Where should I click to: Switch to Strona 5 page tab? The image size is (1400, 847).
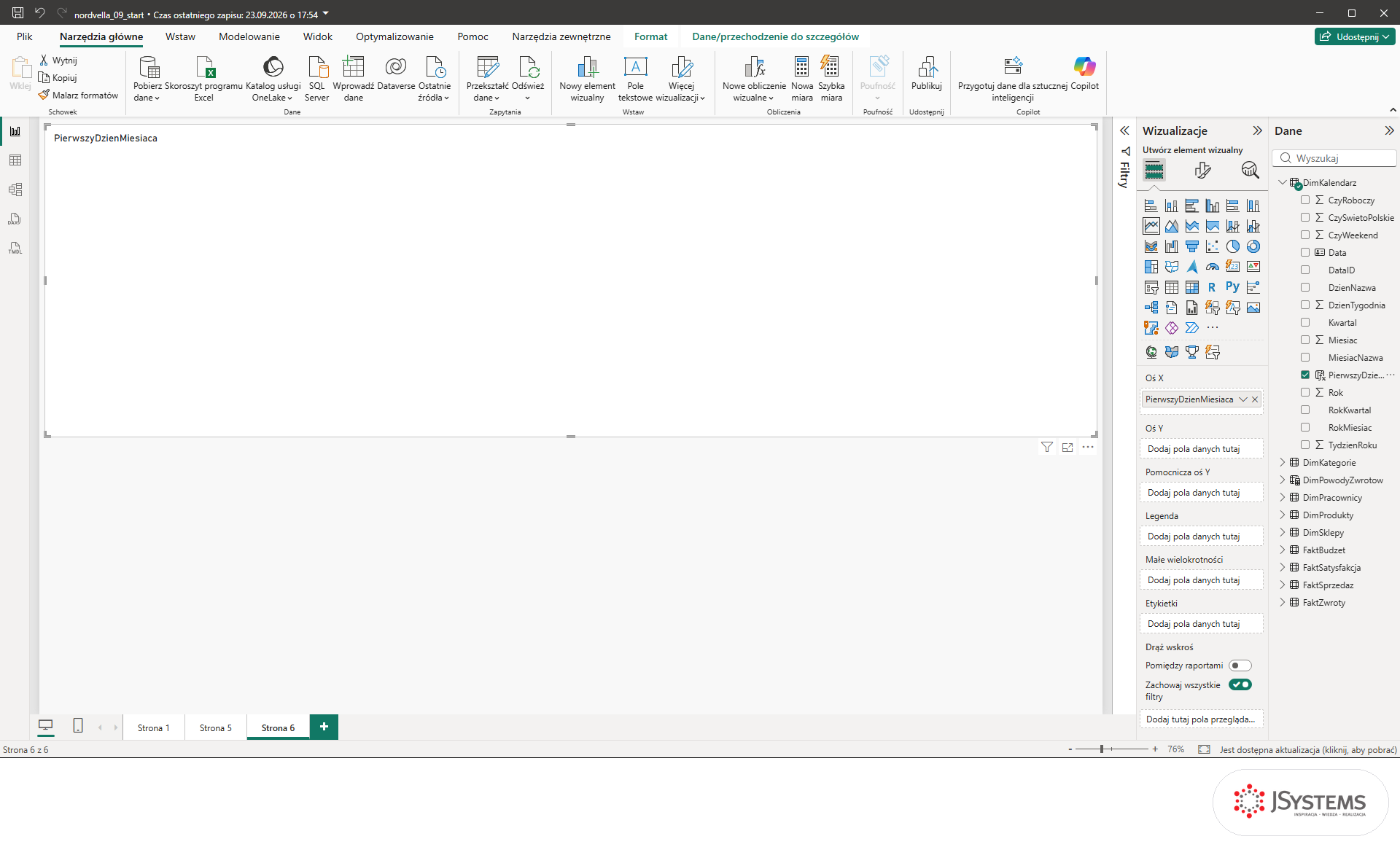coord(216,727)
